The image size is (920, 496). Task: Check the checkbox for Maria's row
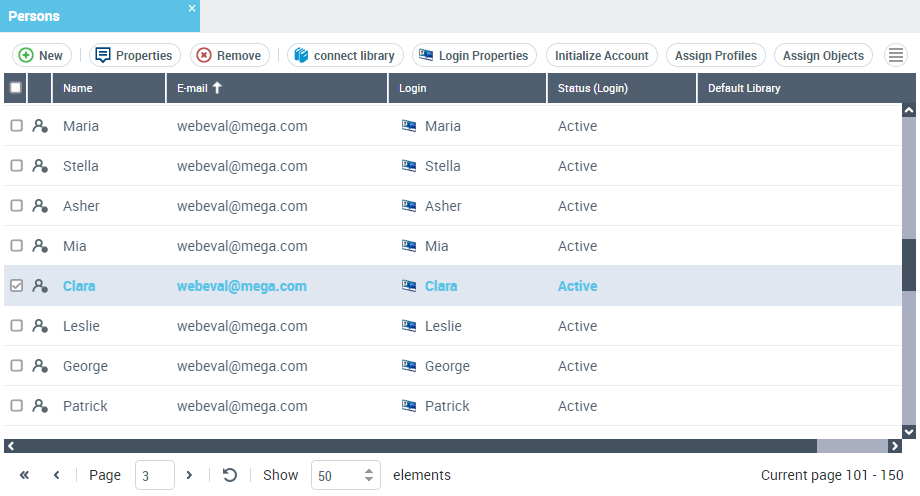pos(16,126)
